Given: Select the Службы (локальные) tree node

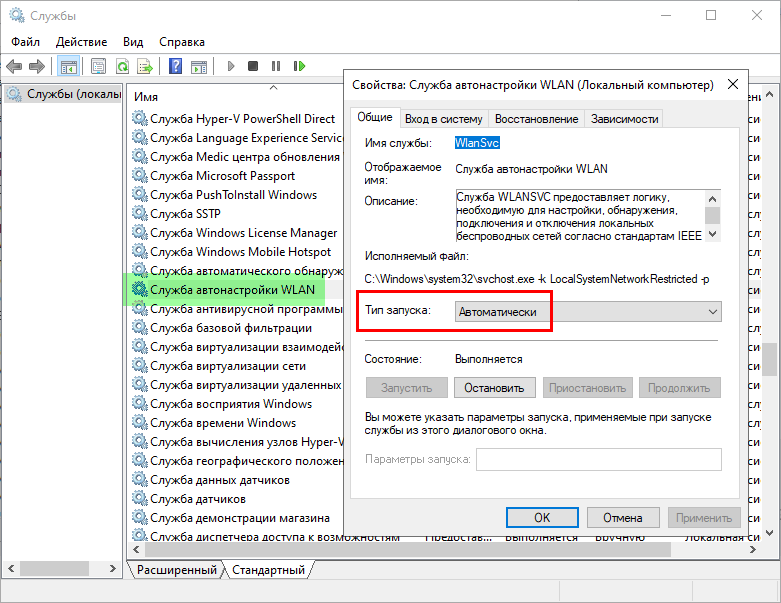Looking at the screenshot, I should 64,94.
